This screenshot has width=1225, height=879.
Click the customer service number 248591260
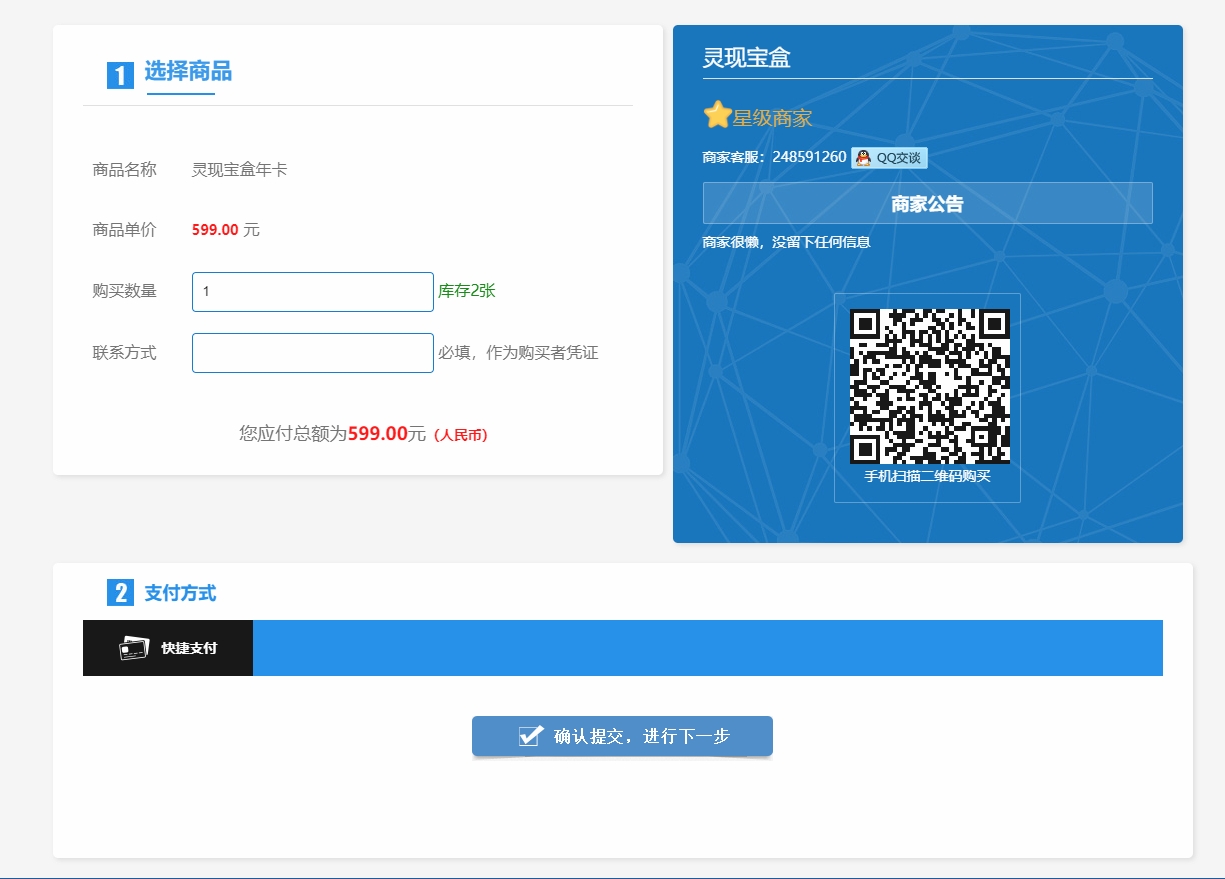(x=809, y=157)
